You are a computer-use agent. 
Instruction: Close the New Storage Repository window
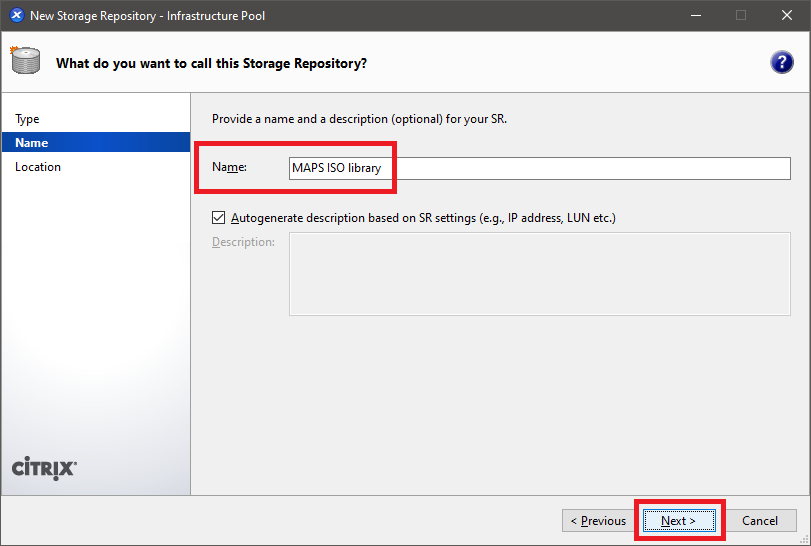pyautogui.click(x=787, y=16)
